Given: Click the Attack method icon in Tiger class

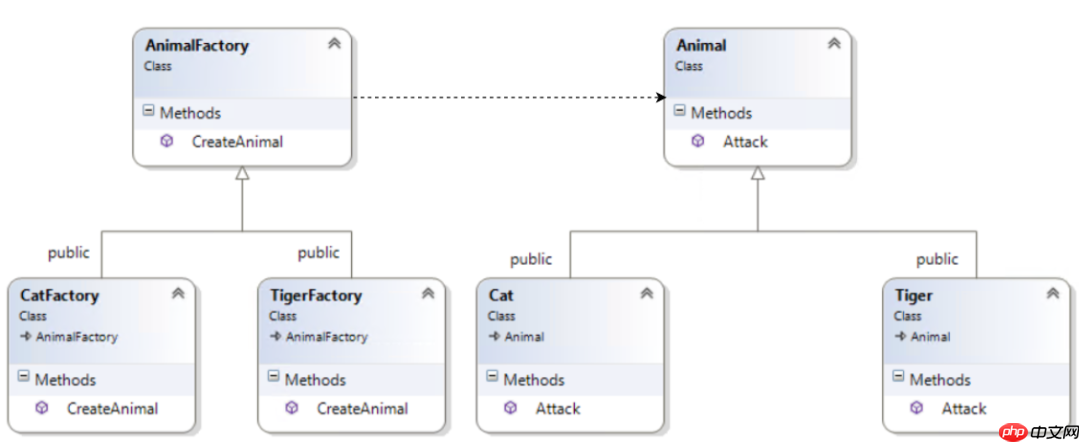Looking at the screenshot, I should coord(917,408).
